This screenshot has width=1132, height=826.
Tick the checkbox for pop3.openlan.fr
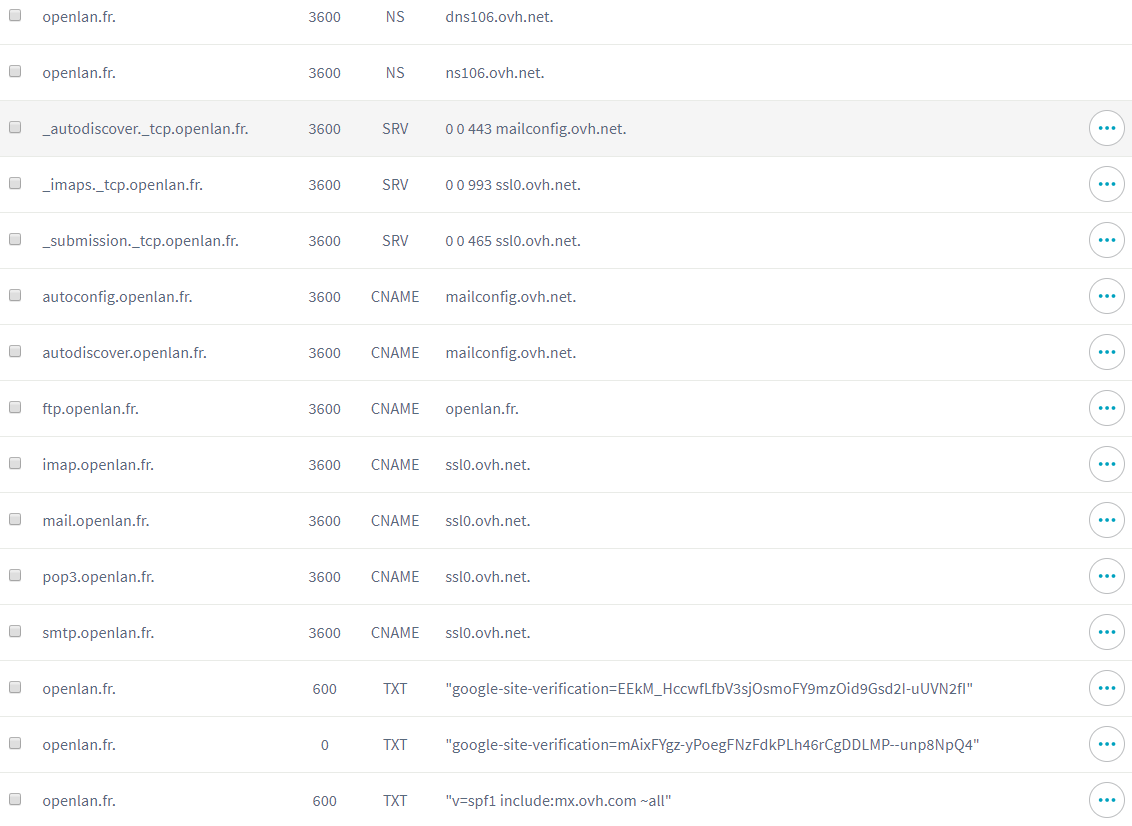tap(15, 576)
